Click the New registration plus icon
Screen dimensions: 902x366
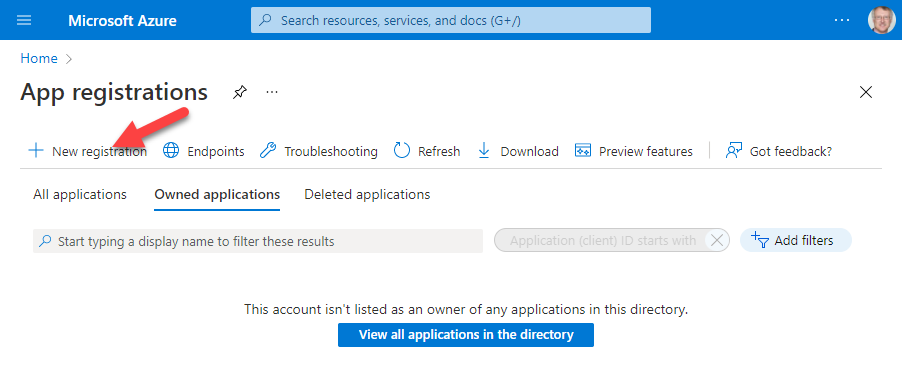tap(36, 151)
